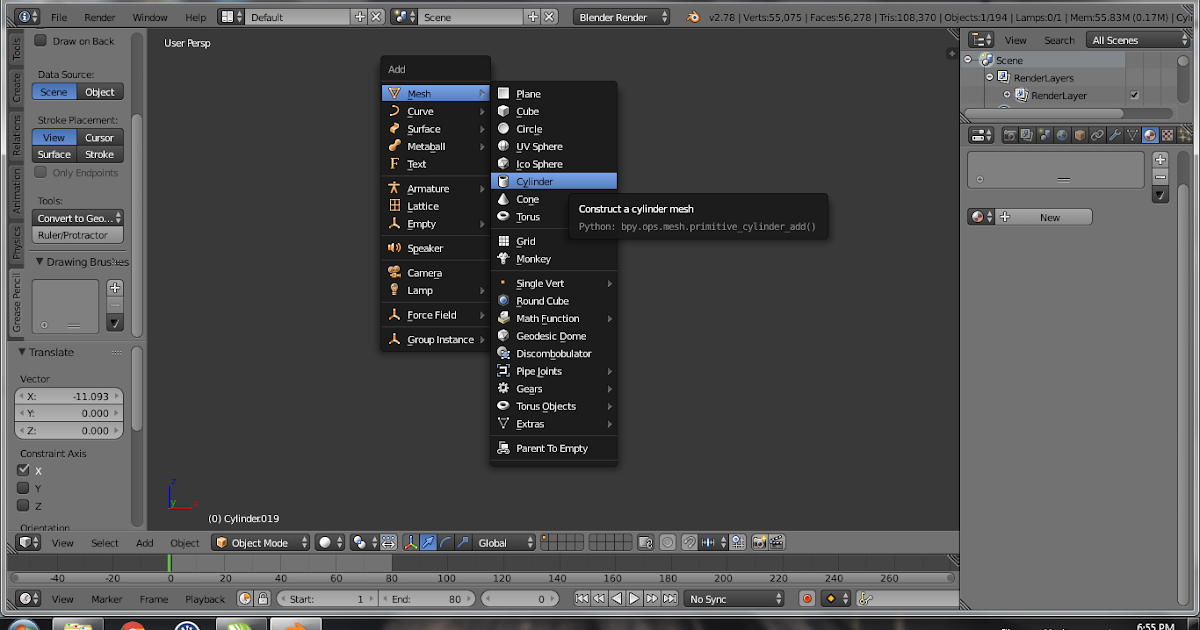
Task: Check the Y constraint axis
Action: pyautogui.click(x=23, y=488)
